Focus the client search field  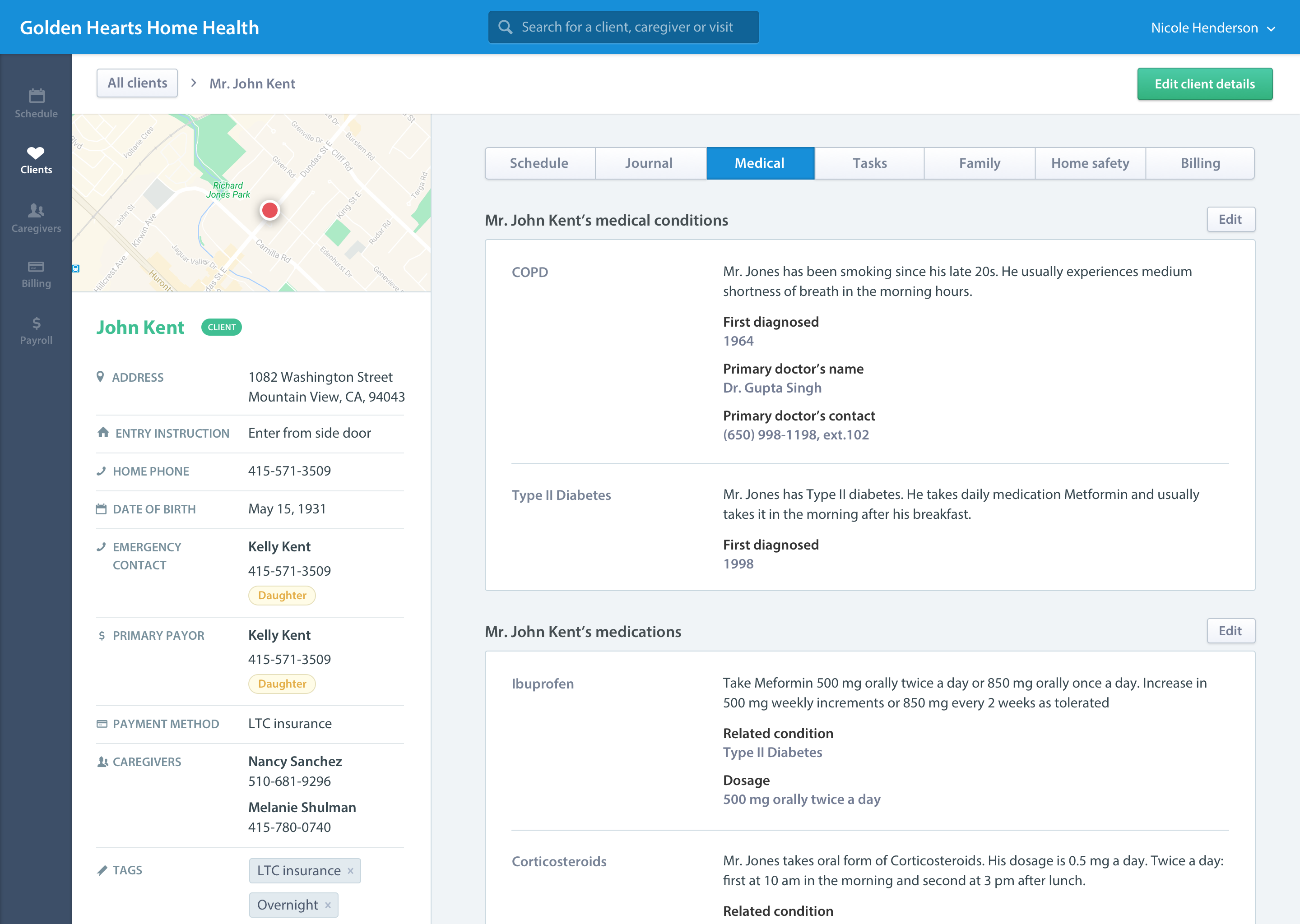tap(623, 27)
